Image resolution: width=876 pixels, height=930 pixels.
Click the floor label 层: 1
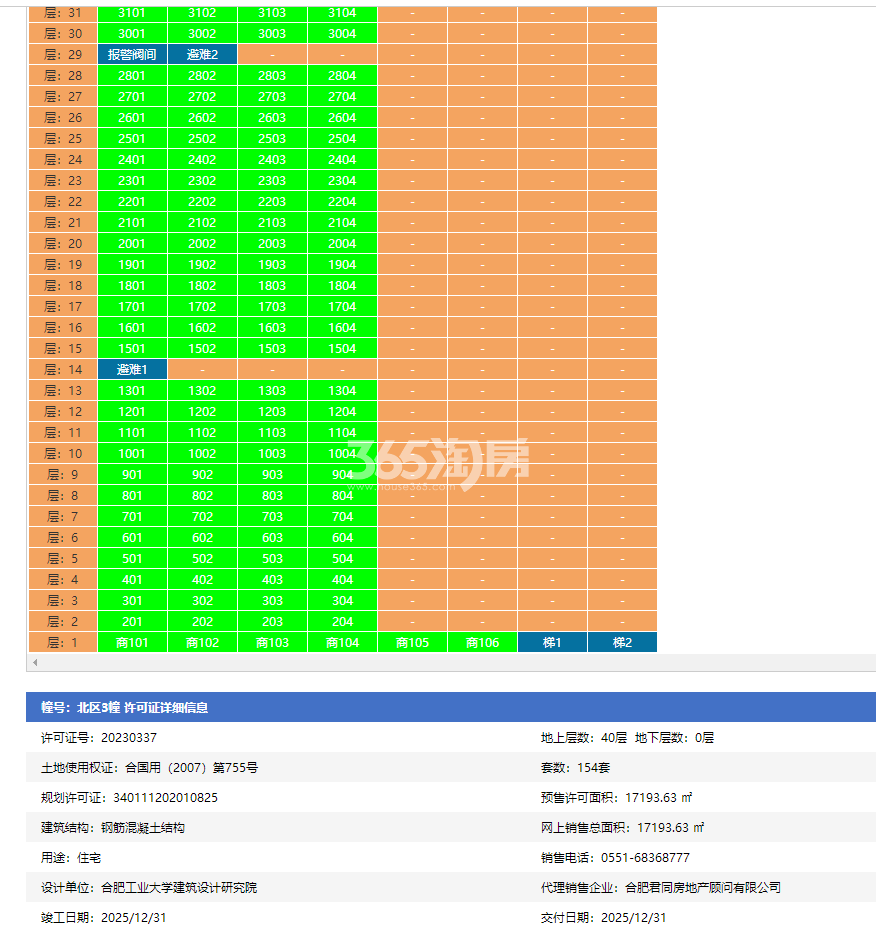[x=63, y=642]
